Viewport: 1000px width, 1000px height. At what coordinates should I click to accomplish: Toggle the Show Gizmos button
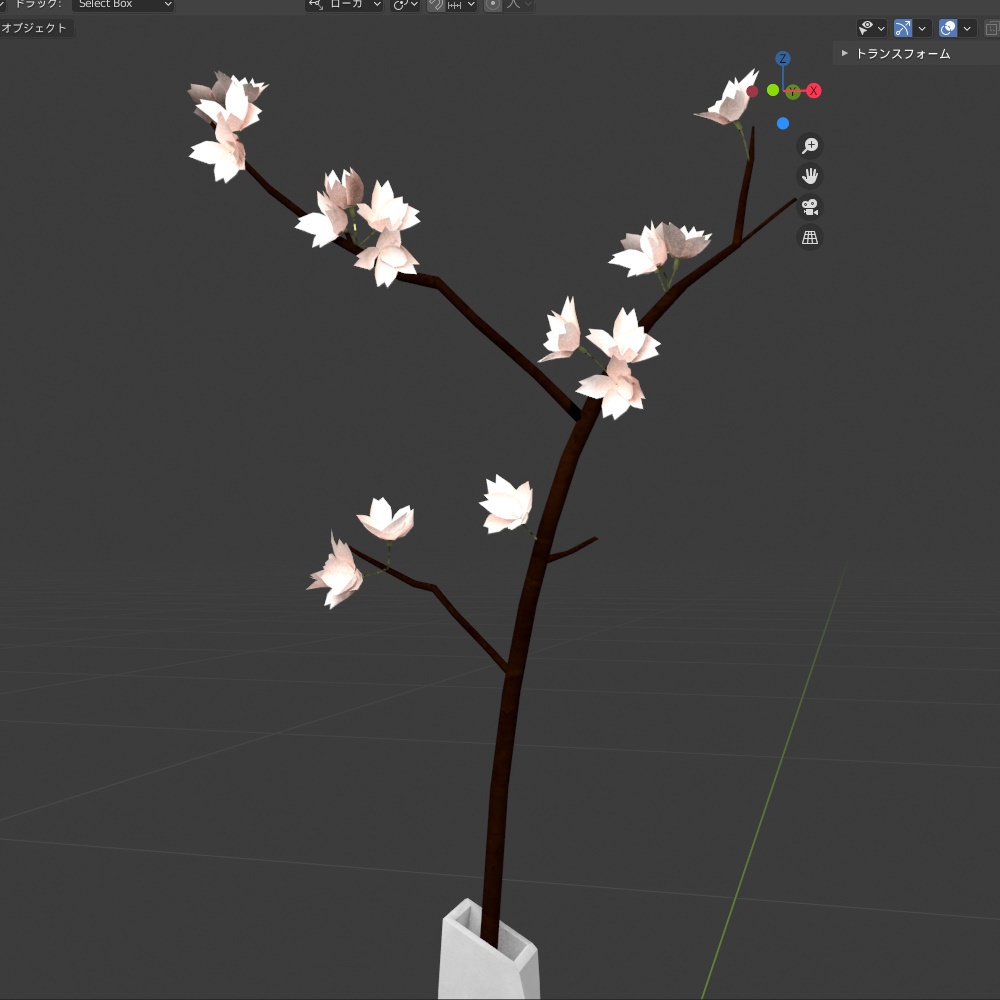pyautogui.click(x=902, y=27)
